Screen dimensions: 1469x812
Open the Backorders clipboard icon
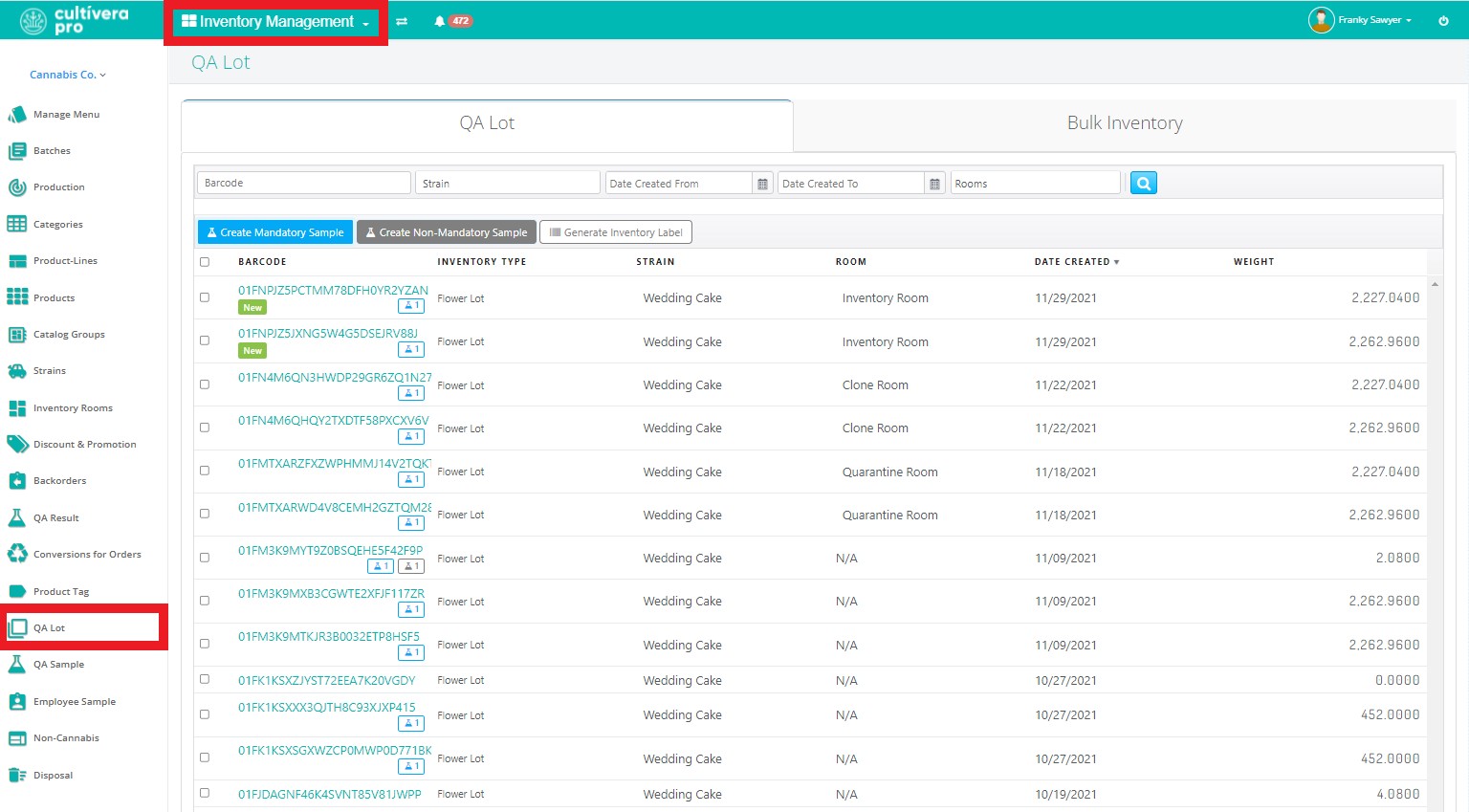click(x=17, y=481)
